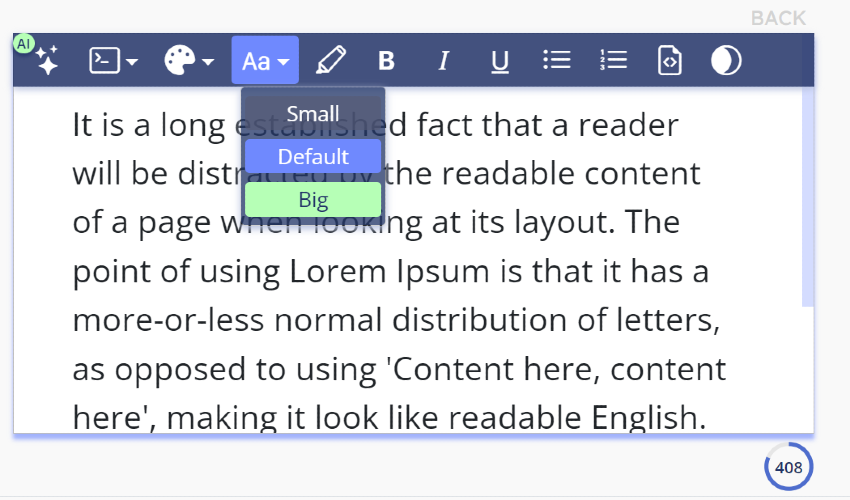Click the BACK link

pos(778,18)
